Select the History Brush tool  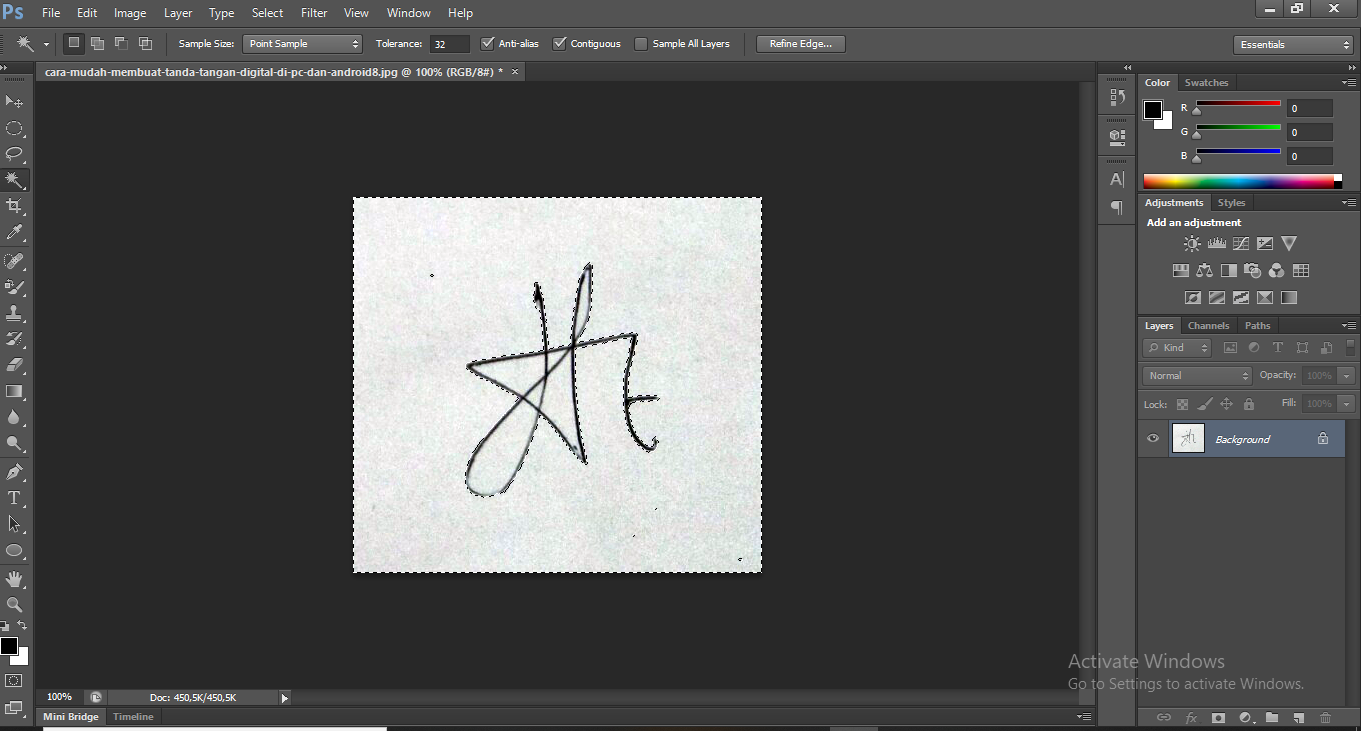click(x=14, y=339)
